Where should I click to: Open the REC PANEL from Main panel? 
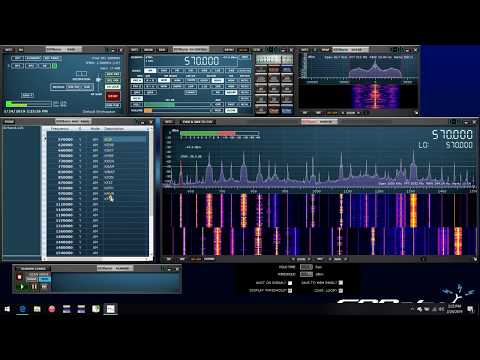[52, 58]
